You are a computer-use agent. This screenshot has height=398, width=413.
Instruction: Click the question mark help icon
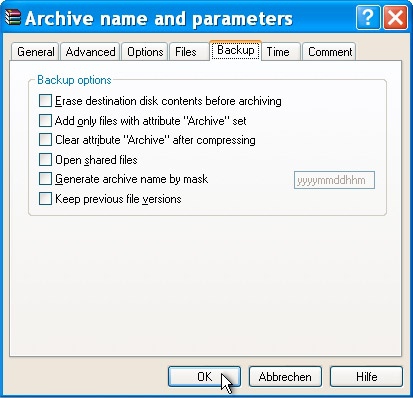pos(368,17)
